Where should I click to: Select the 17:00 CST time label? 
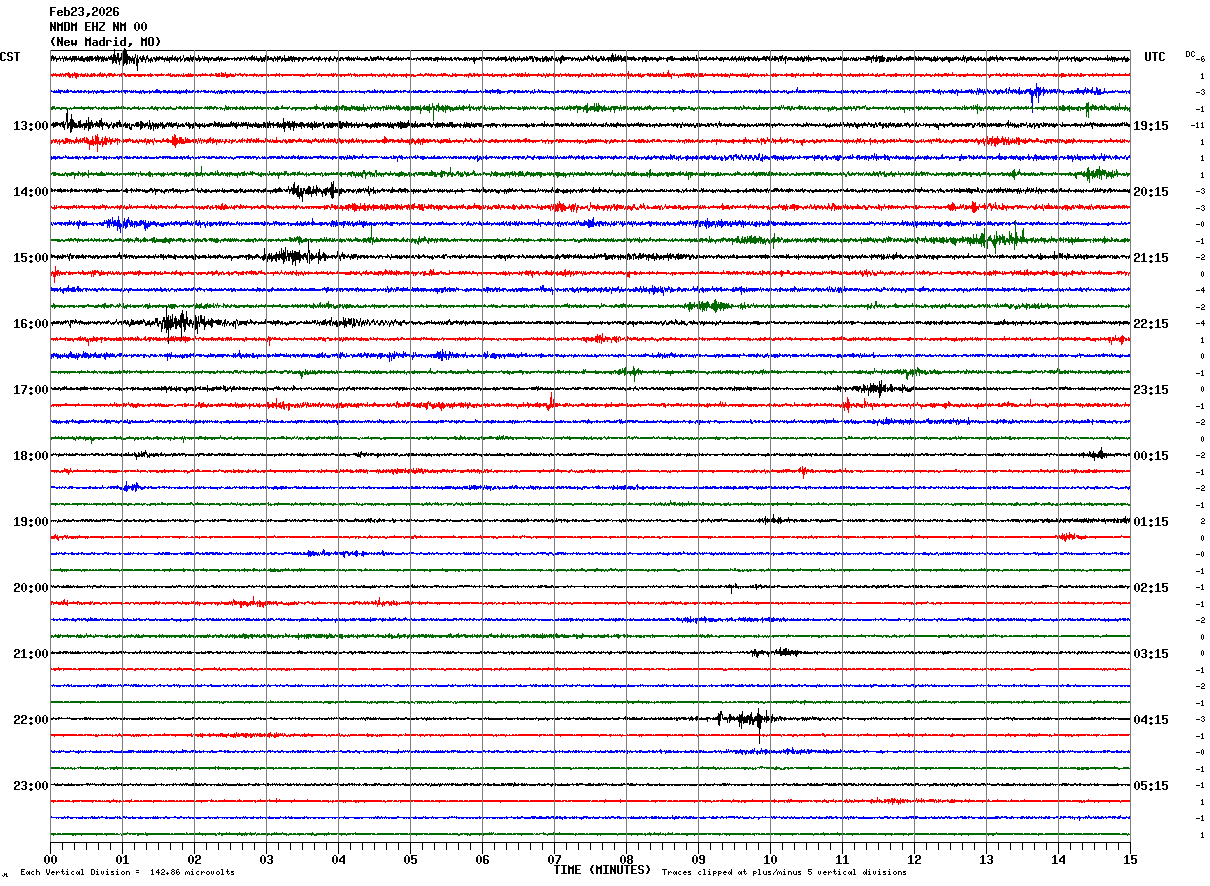30,390
